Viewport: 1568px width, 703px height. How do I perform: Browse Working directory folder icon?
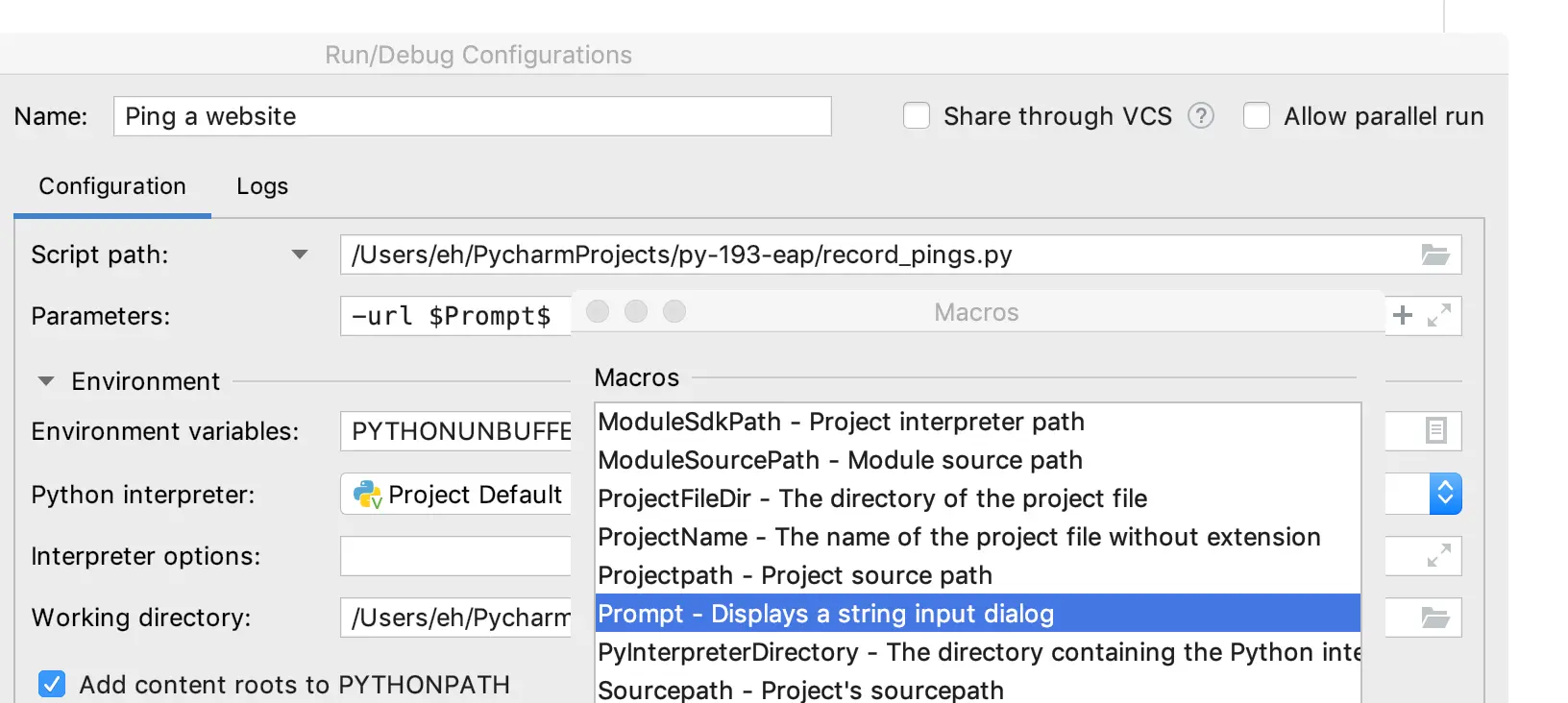pos(1434,618)
